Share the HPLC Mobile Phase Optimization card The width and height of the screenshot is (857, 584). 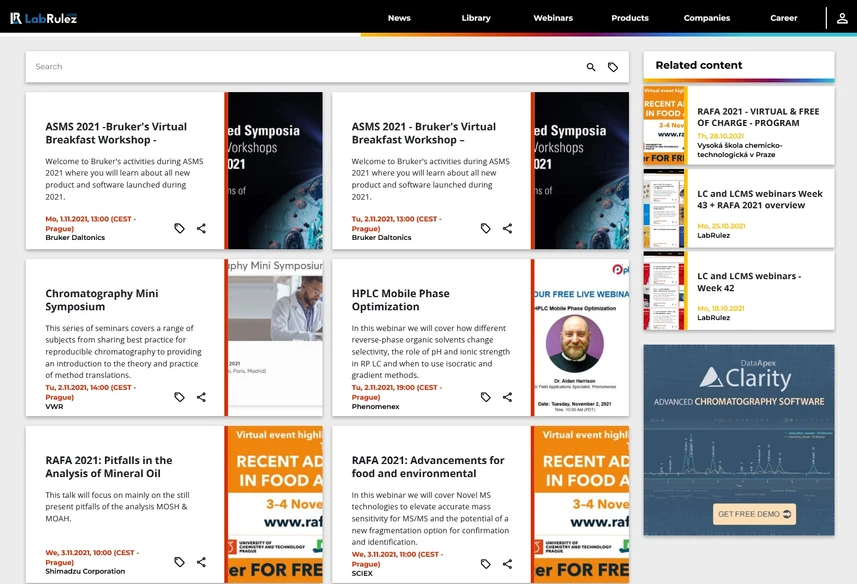click(507, 397)
